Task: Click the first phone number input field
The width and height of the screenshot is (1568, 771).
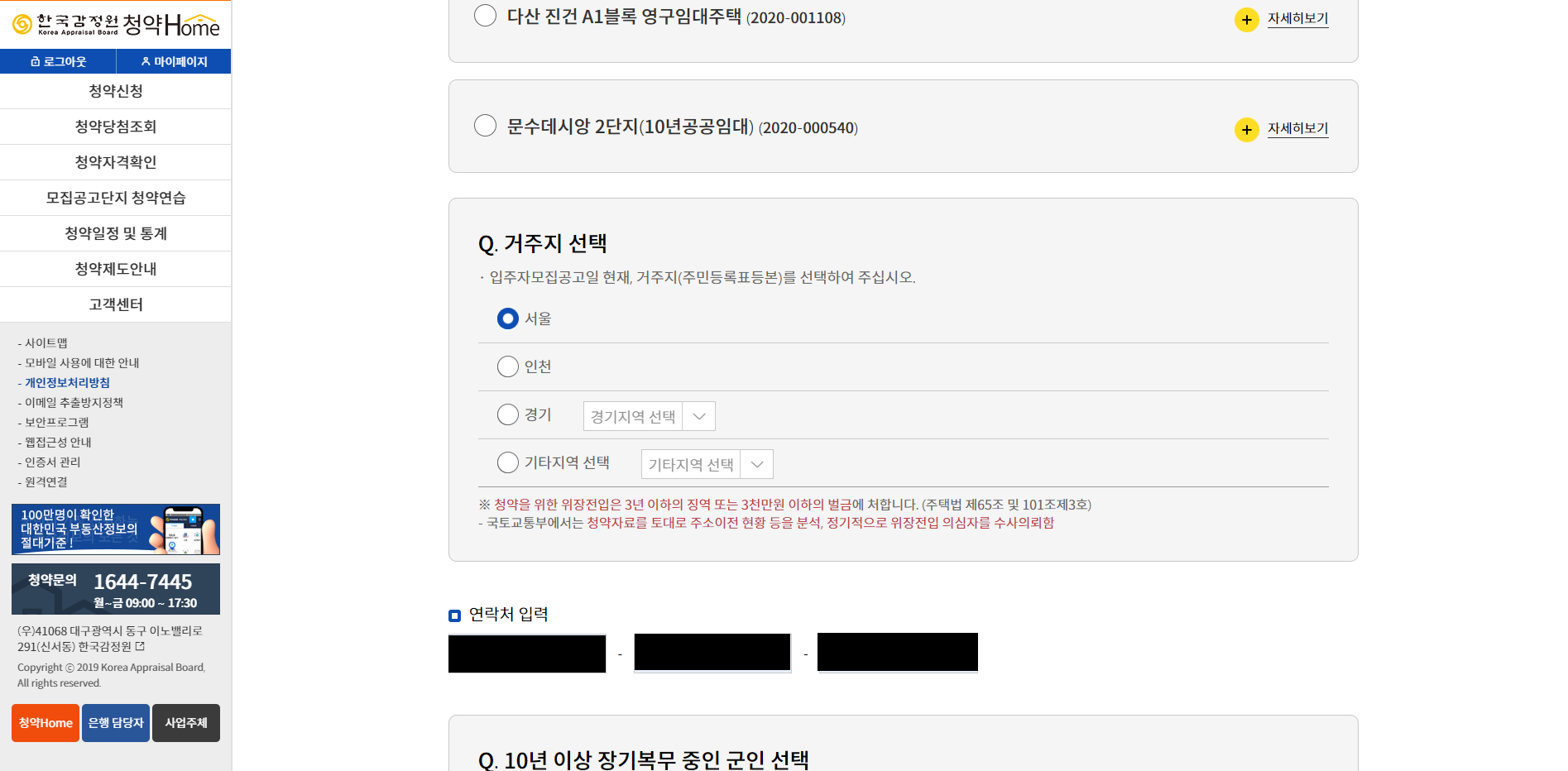Action: coord(526,653)
